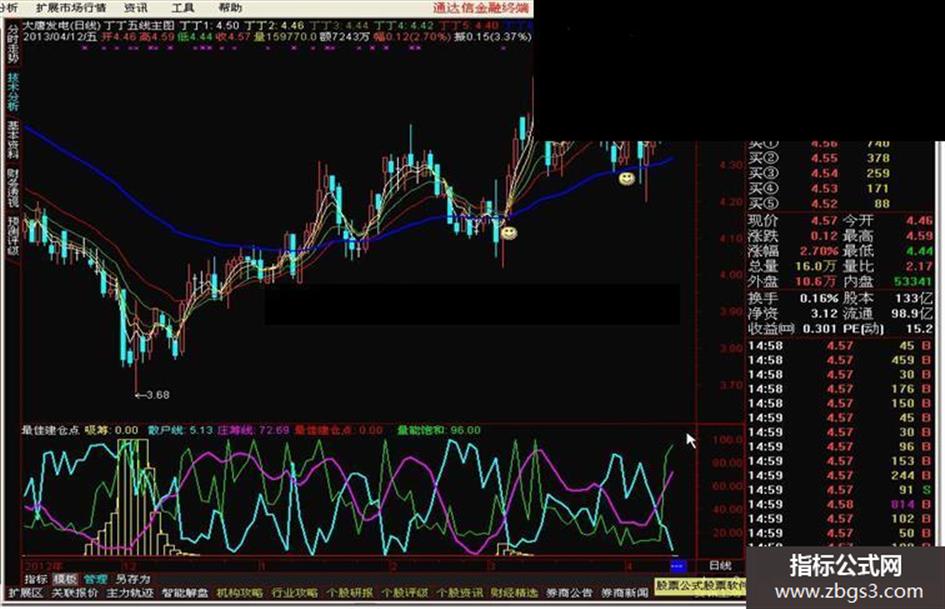The image size is (945, 609).
Task: Open the 关联报价 bottom tab
Action: (x=75, y=593)
